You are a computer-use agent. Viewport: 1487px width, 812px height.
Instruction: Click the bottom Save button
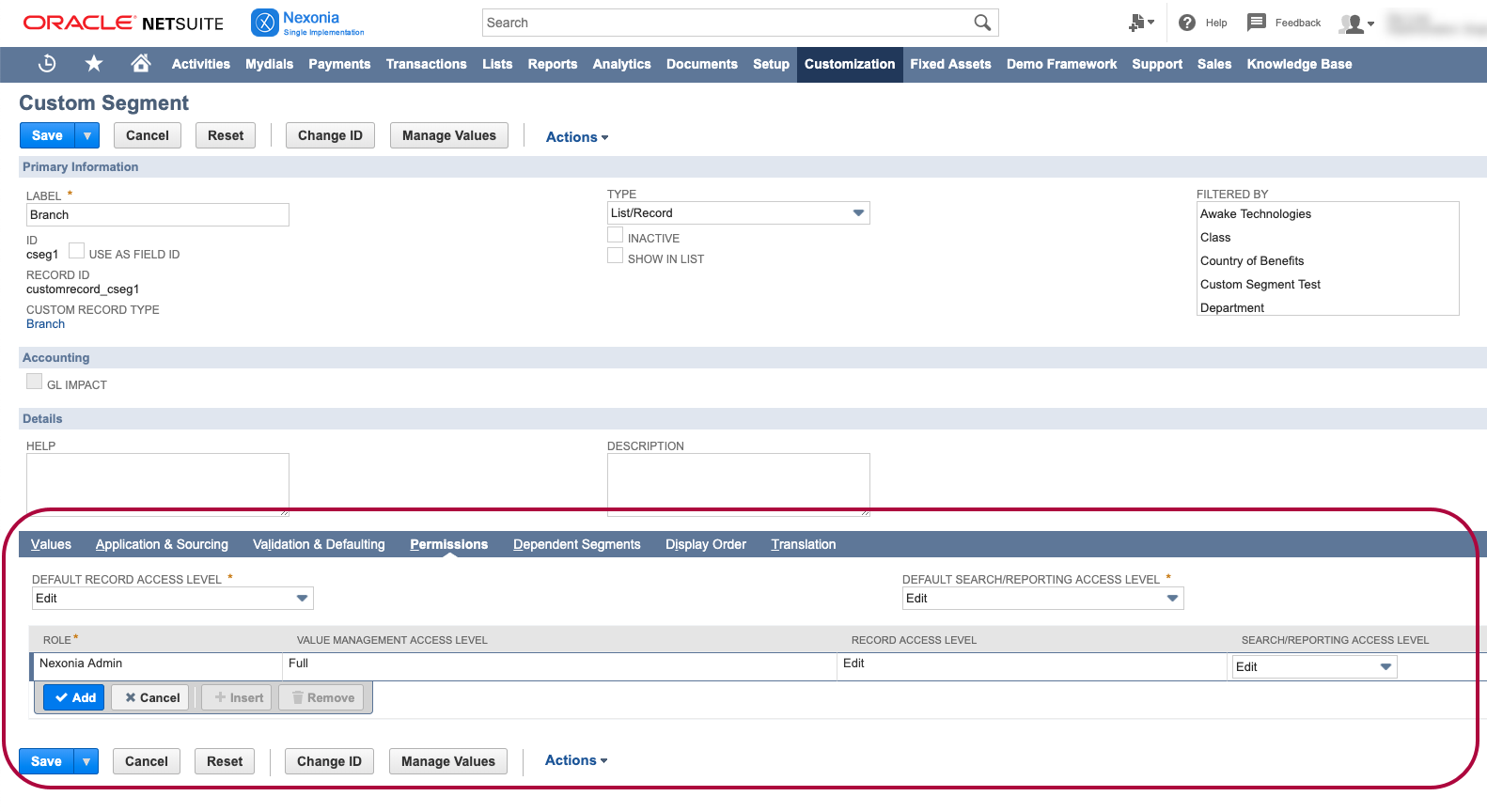46,761
